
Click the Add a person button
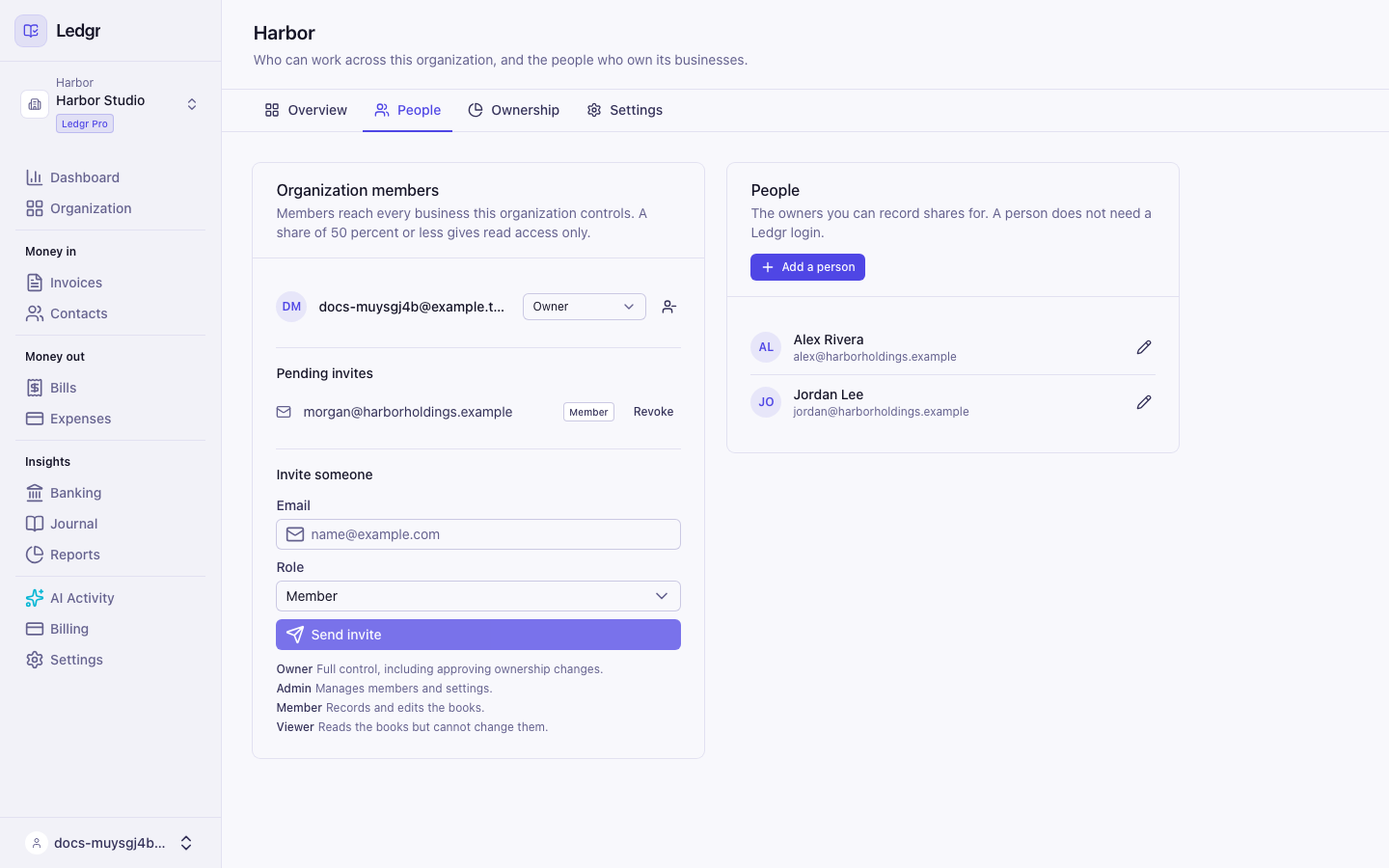[x=808, y=267]
